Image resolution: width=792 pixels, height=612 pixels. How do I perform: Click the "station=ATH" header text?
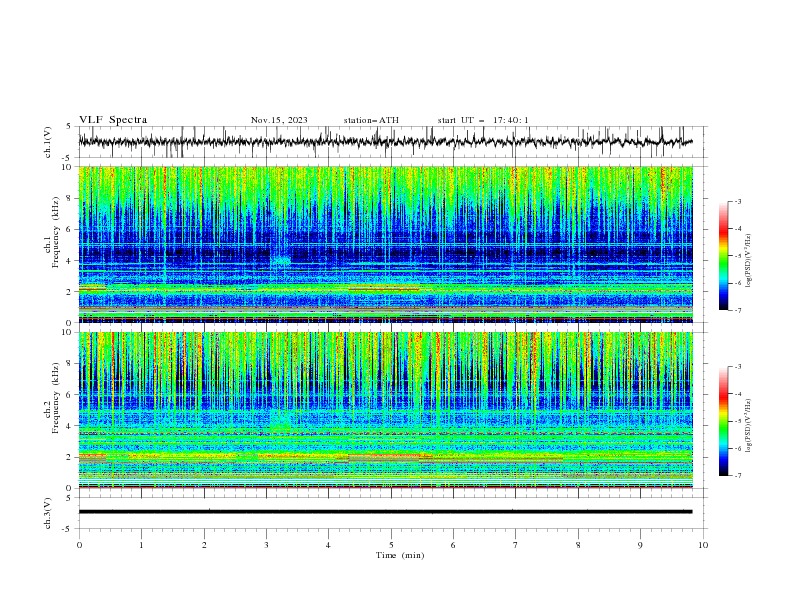coord(371,120)
